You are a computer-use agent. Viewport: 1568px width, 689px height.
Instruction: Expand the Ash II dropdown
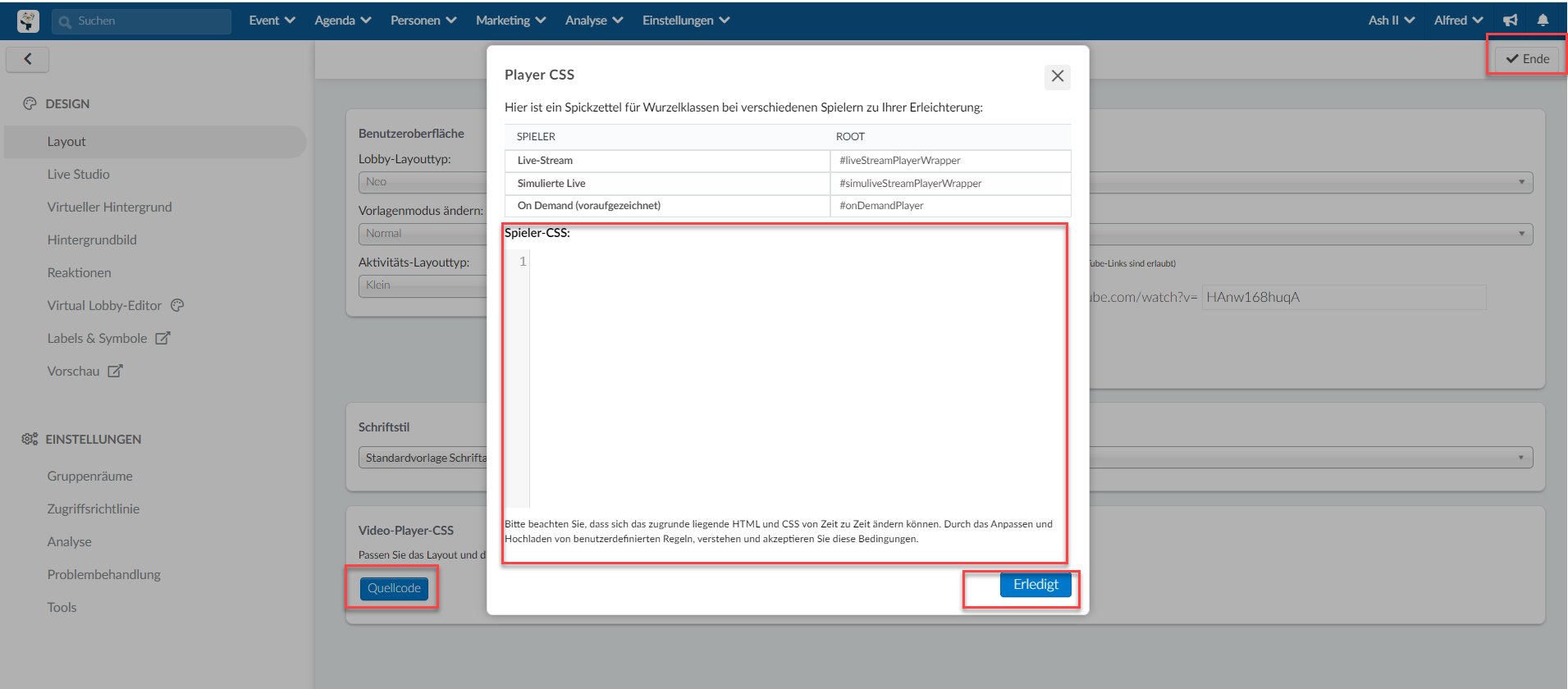point(1392,21)
